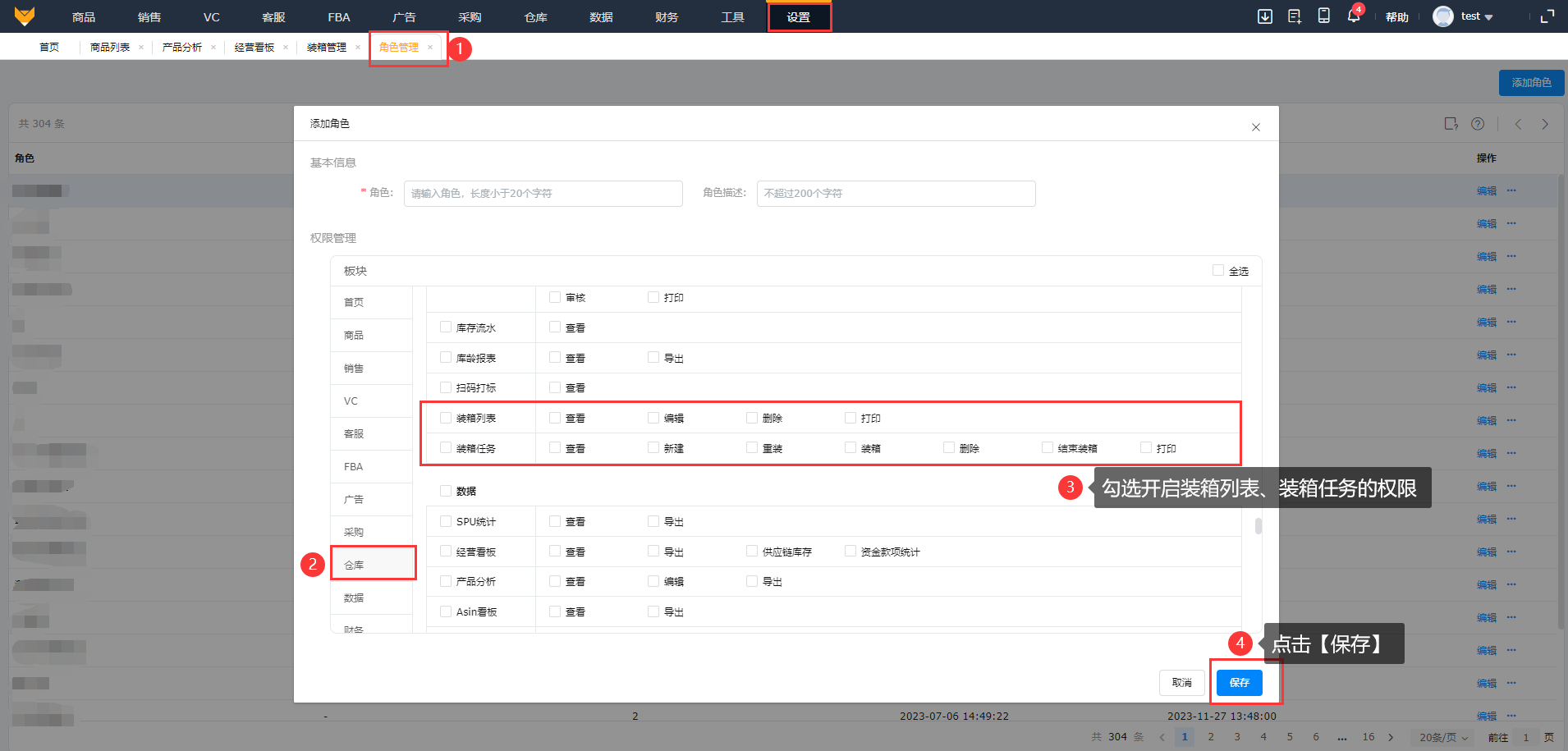Select the 仓库 module in the dialog sidebar
Screen dimensions: 1568x751
coord(373,565)
